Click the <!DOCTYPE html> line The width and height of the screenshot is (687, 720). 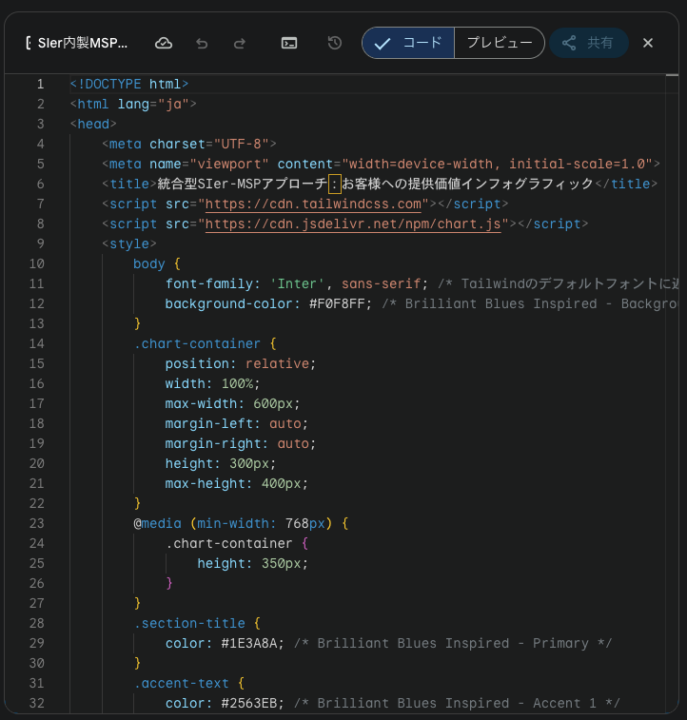pyautogui.click(x=129, y=84)
